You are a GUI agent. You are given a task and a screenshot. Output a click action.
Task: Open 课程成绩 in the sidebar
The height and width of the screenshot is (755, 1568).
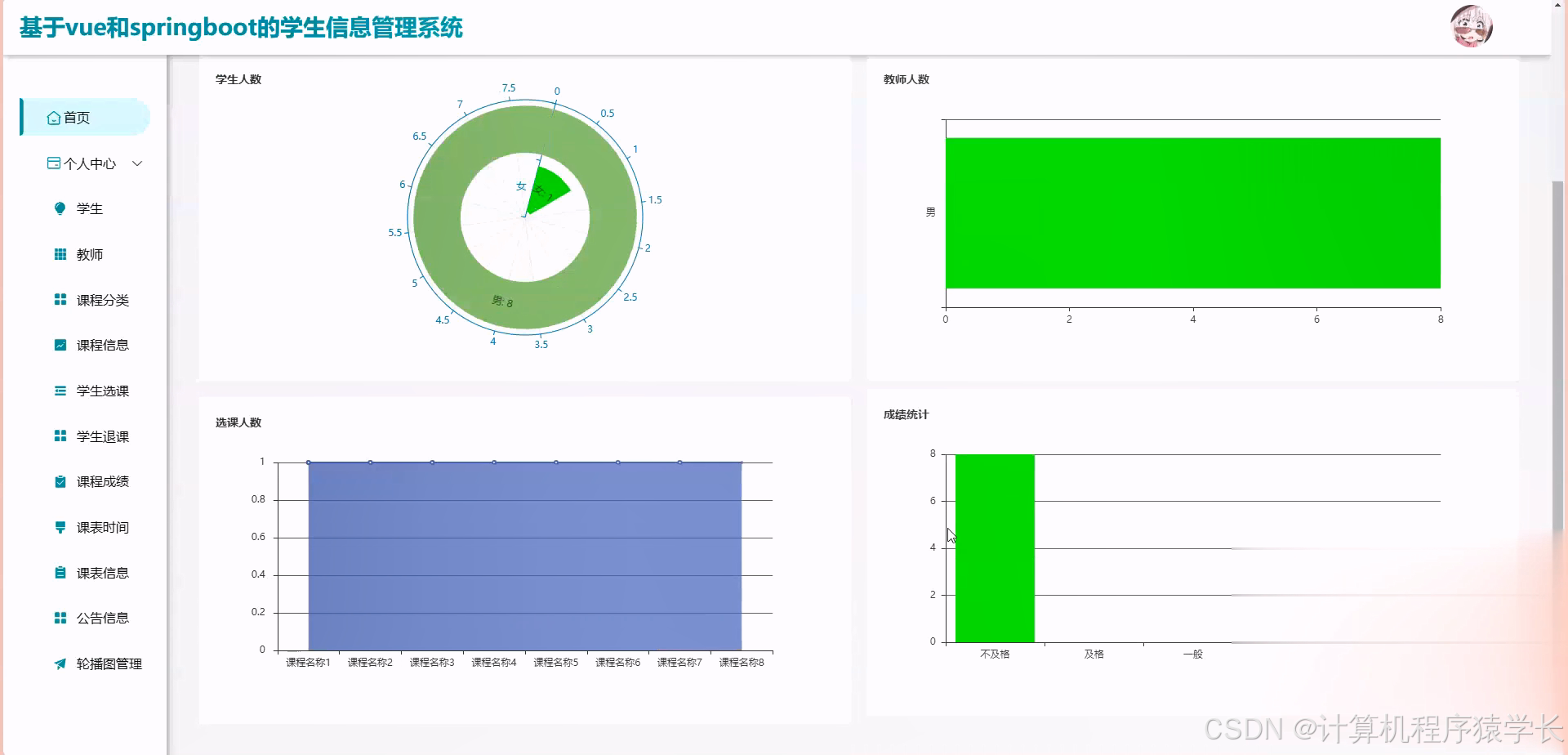[85, 481]
